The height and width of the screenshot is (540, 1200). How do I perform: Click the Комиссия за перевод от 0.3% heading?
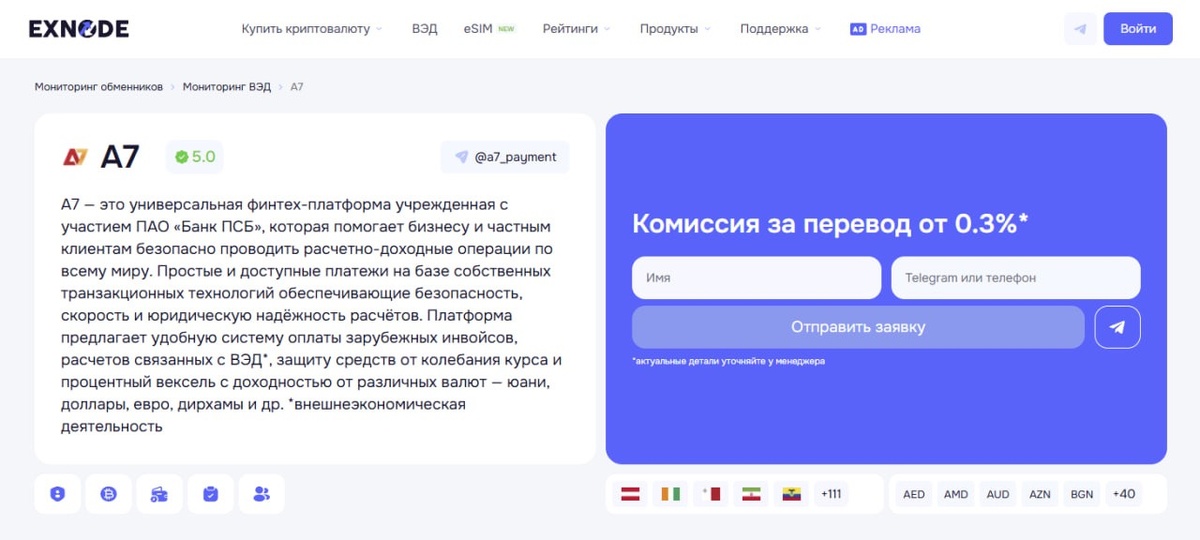pyautogui.click(x=830, y=223)
